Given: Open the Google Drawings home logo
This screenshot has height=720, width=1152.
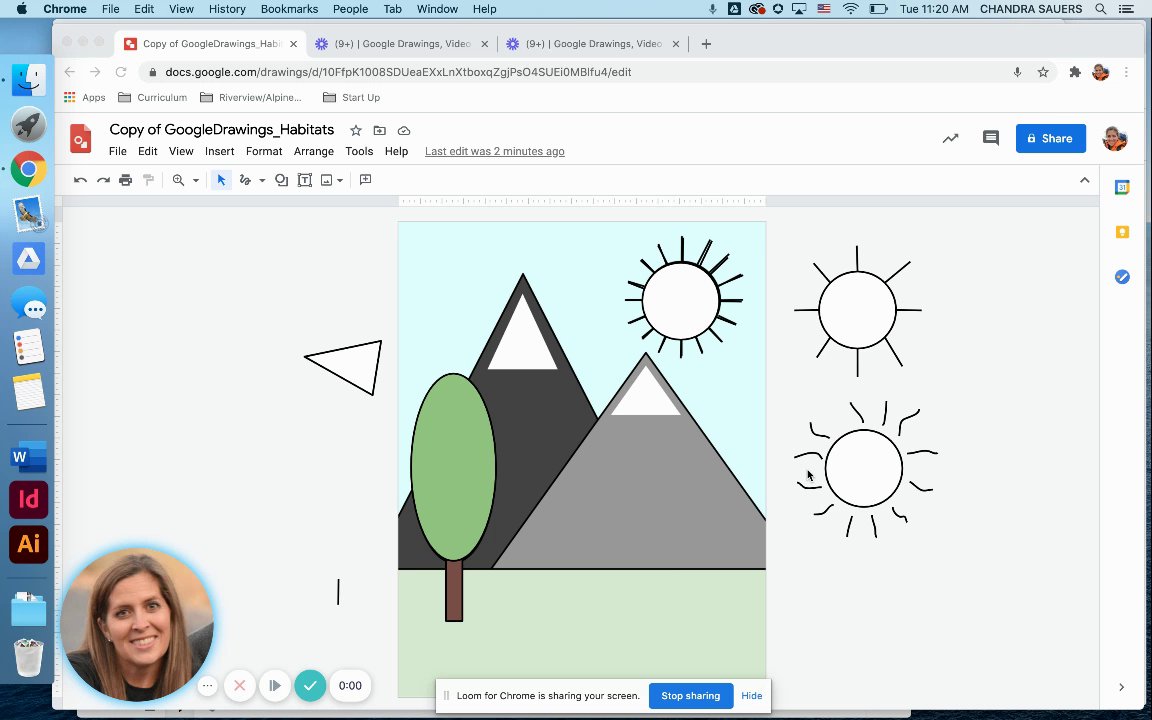Looking at the screenshot, I should coord(81,138).
